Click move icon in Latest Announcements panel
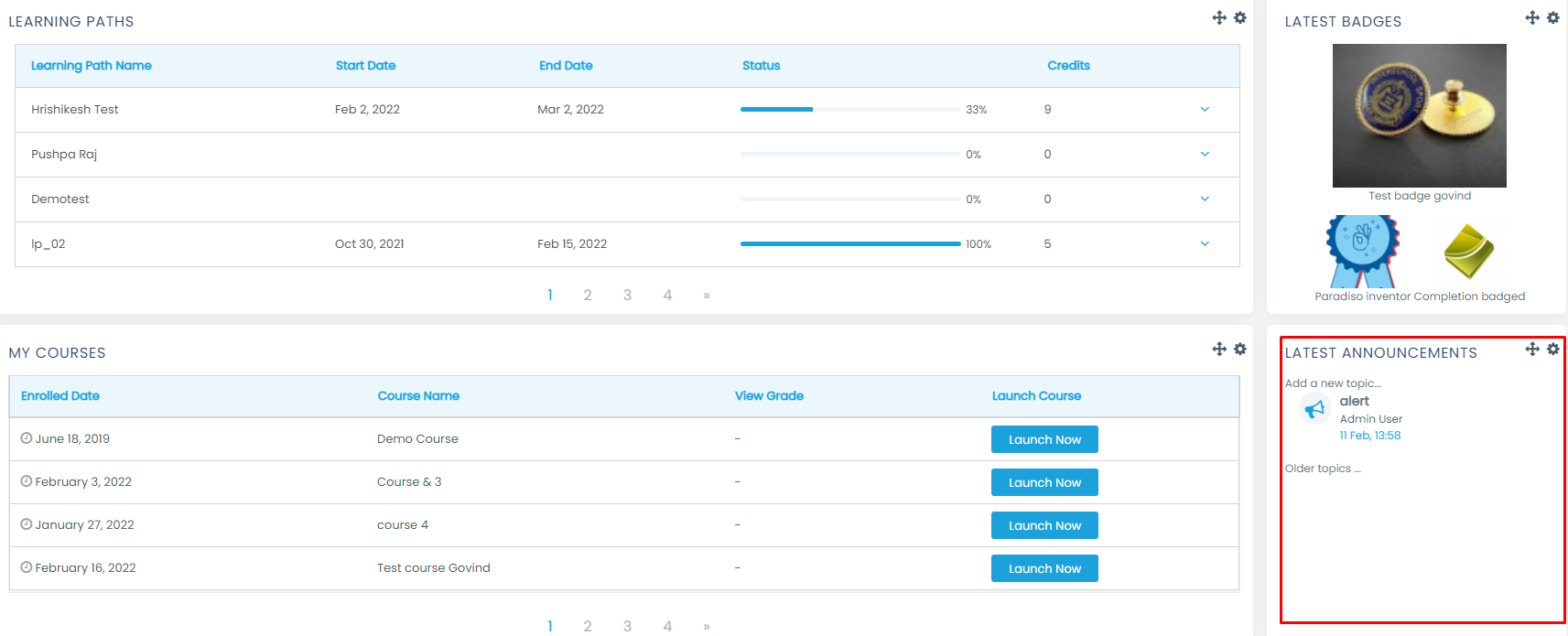1568x636 pixels. click(x=1532, y=349)
